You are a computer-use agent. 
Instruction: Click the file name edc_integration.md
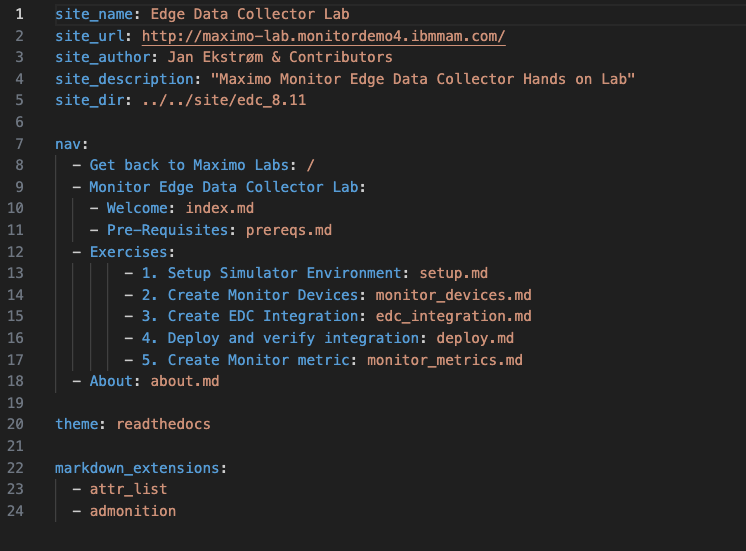coord(453,316)
